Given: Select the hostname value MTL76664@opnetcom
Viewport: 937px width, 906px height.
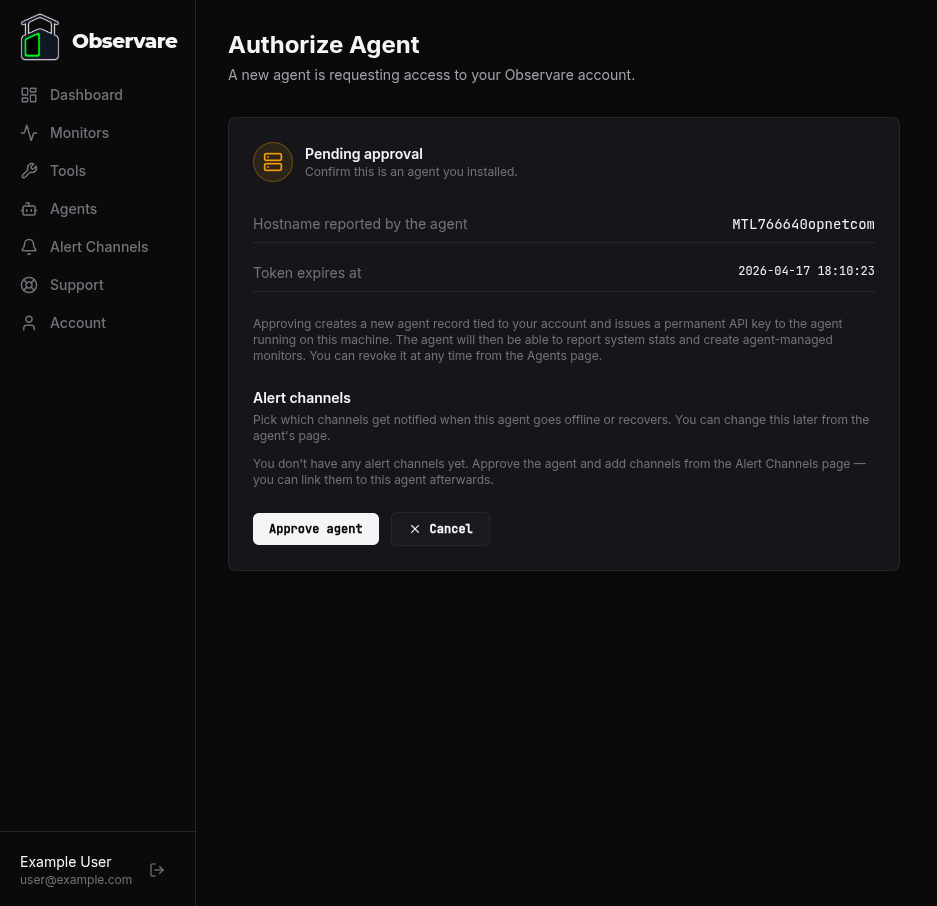Looking at the screenshot, I should [x=803, y=224].
